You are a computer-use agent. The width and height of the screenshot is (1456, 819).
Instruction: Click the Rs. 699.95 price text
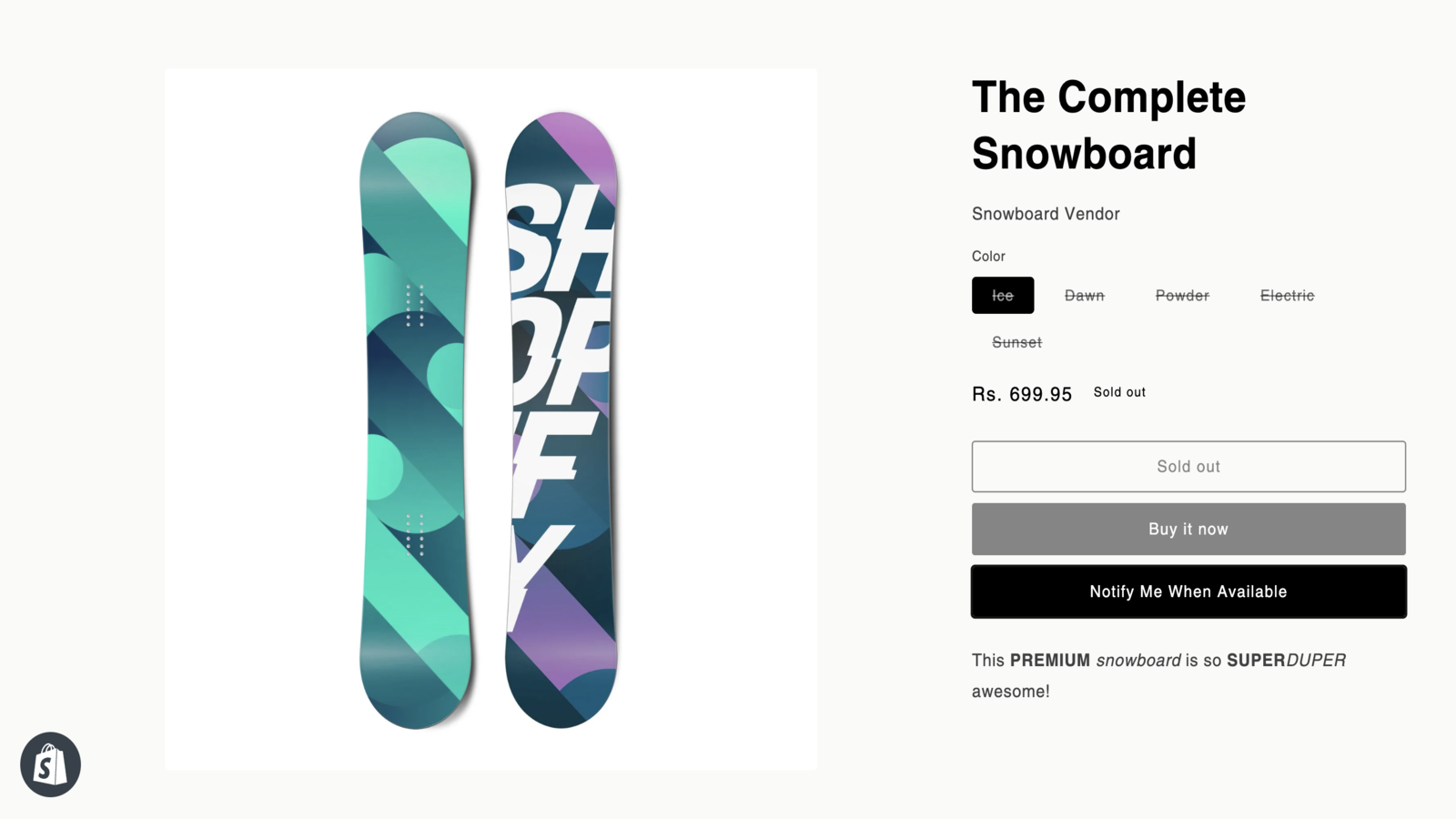(x=1021, y=393)
